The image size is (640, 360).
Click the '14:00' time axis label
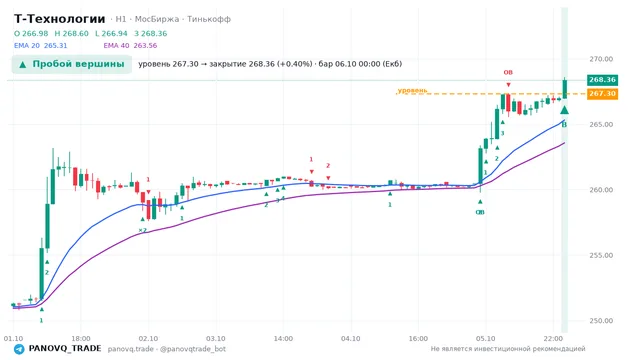(283, 338)
